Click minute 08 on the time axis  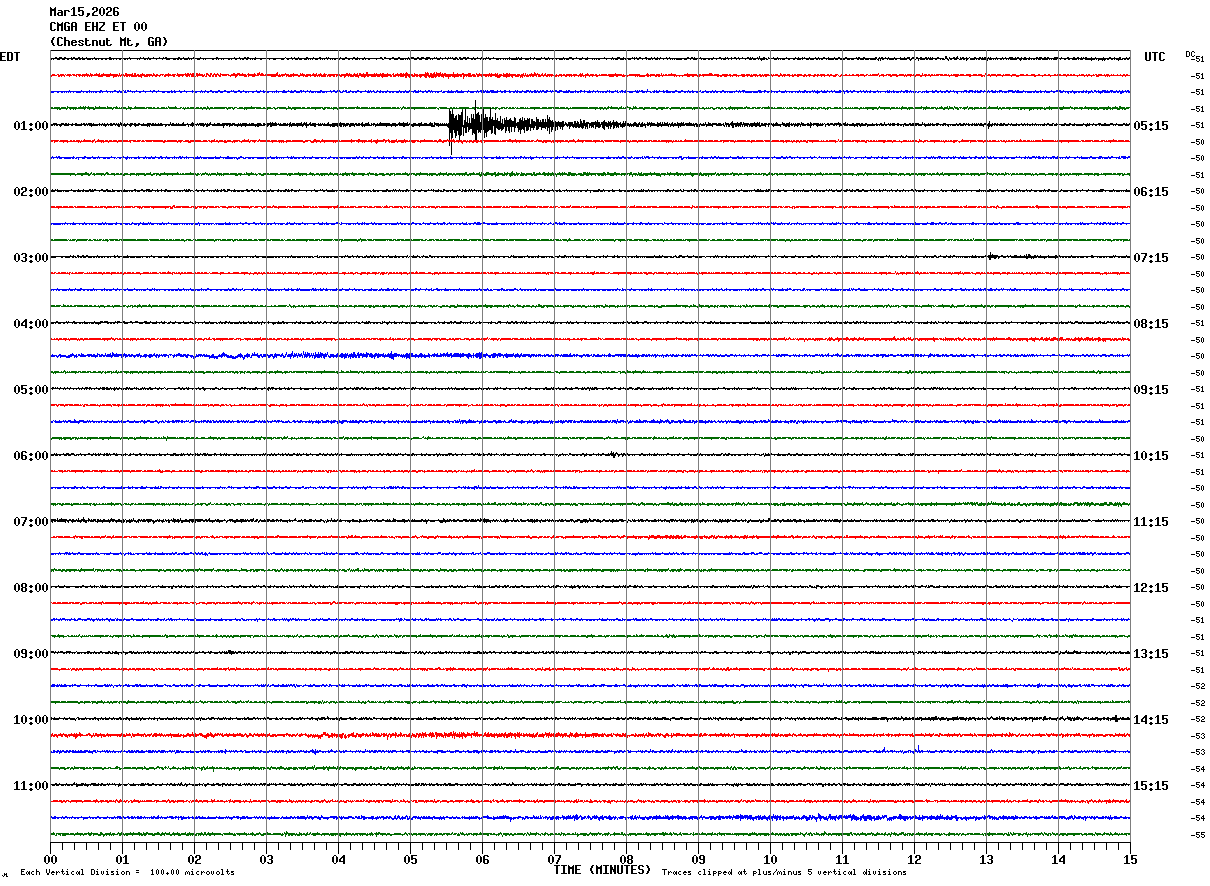click(626, 859)
